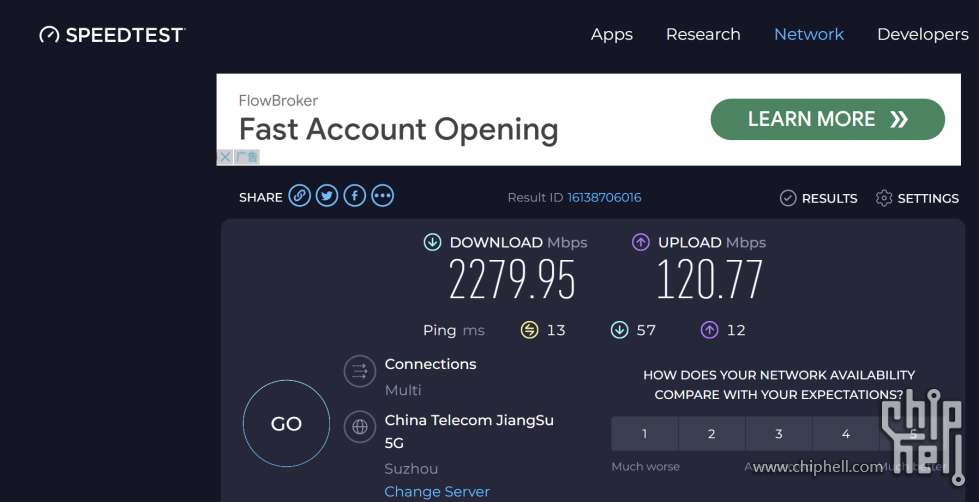Click the Ping ms label
979x502 pixels.
coord(454,330)
